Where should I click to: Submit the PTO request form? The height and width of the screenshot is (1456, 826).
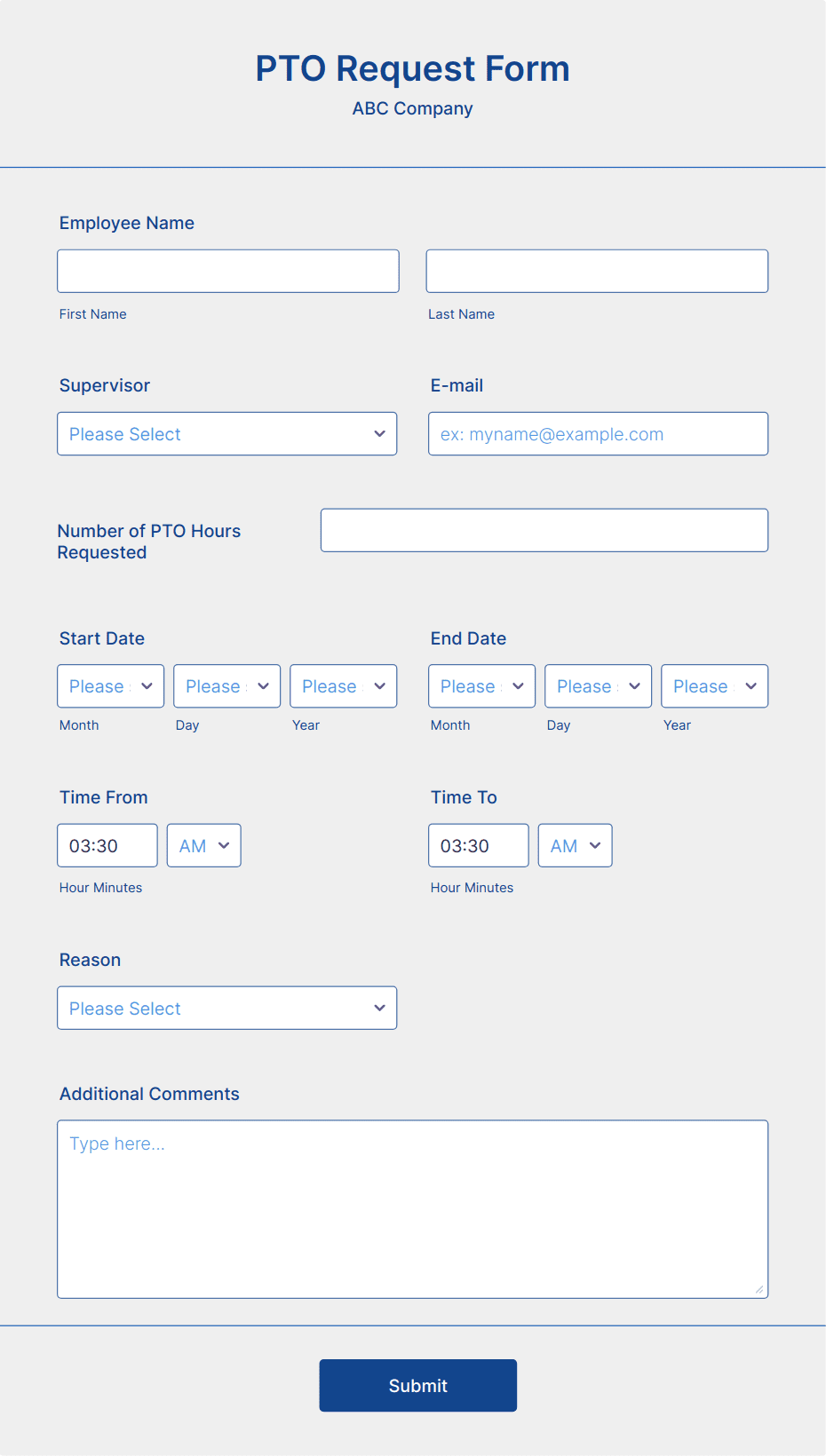click(418, 1386)
